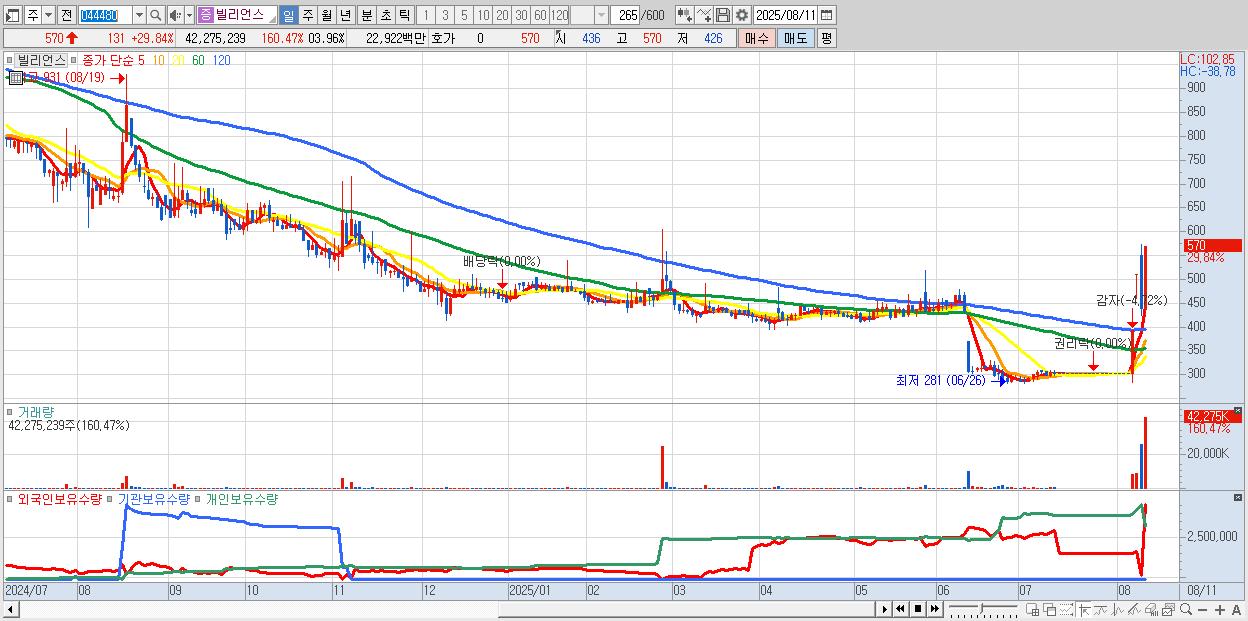Click the 평 button next to 매도
The width and height of the screenshot is (1248, 621).
tap(826, 38)
